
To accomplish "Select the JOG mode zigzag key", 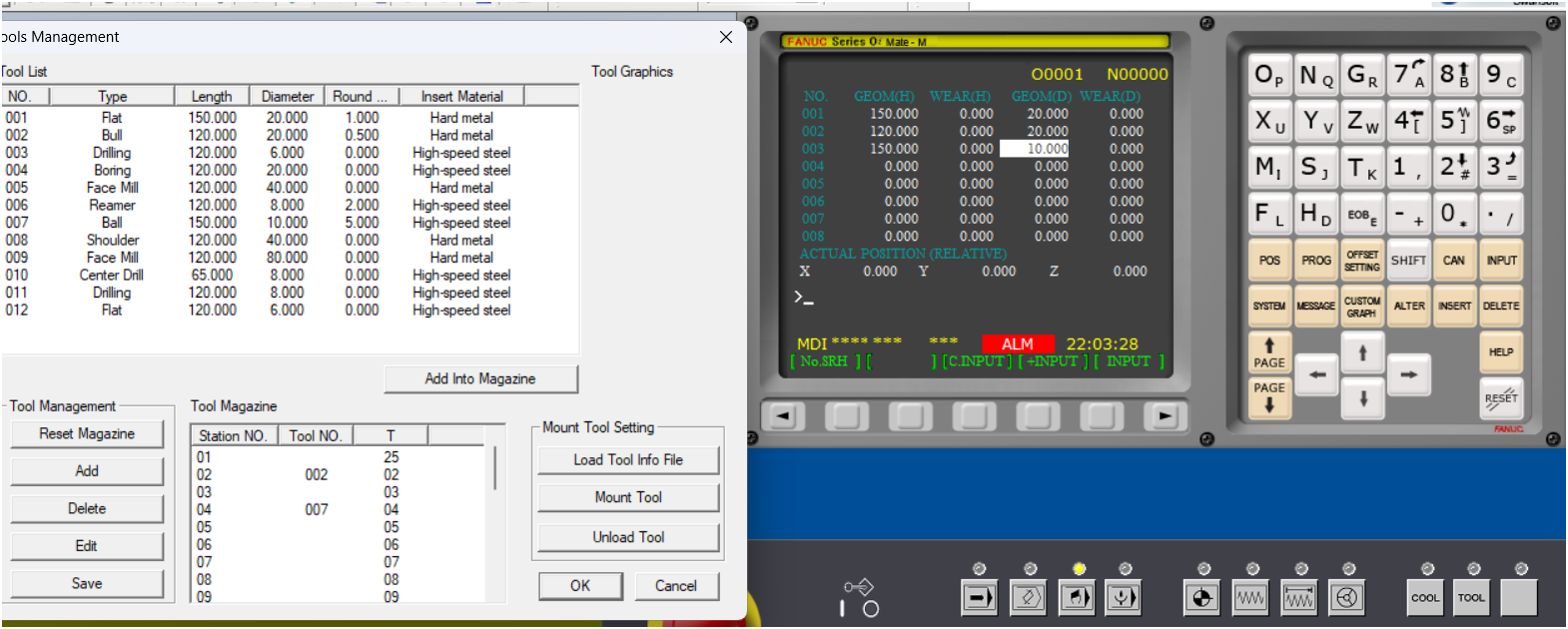I will (1250, 598).
